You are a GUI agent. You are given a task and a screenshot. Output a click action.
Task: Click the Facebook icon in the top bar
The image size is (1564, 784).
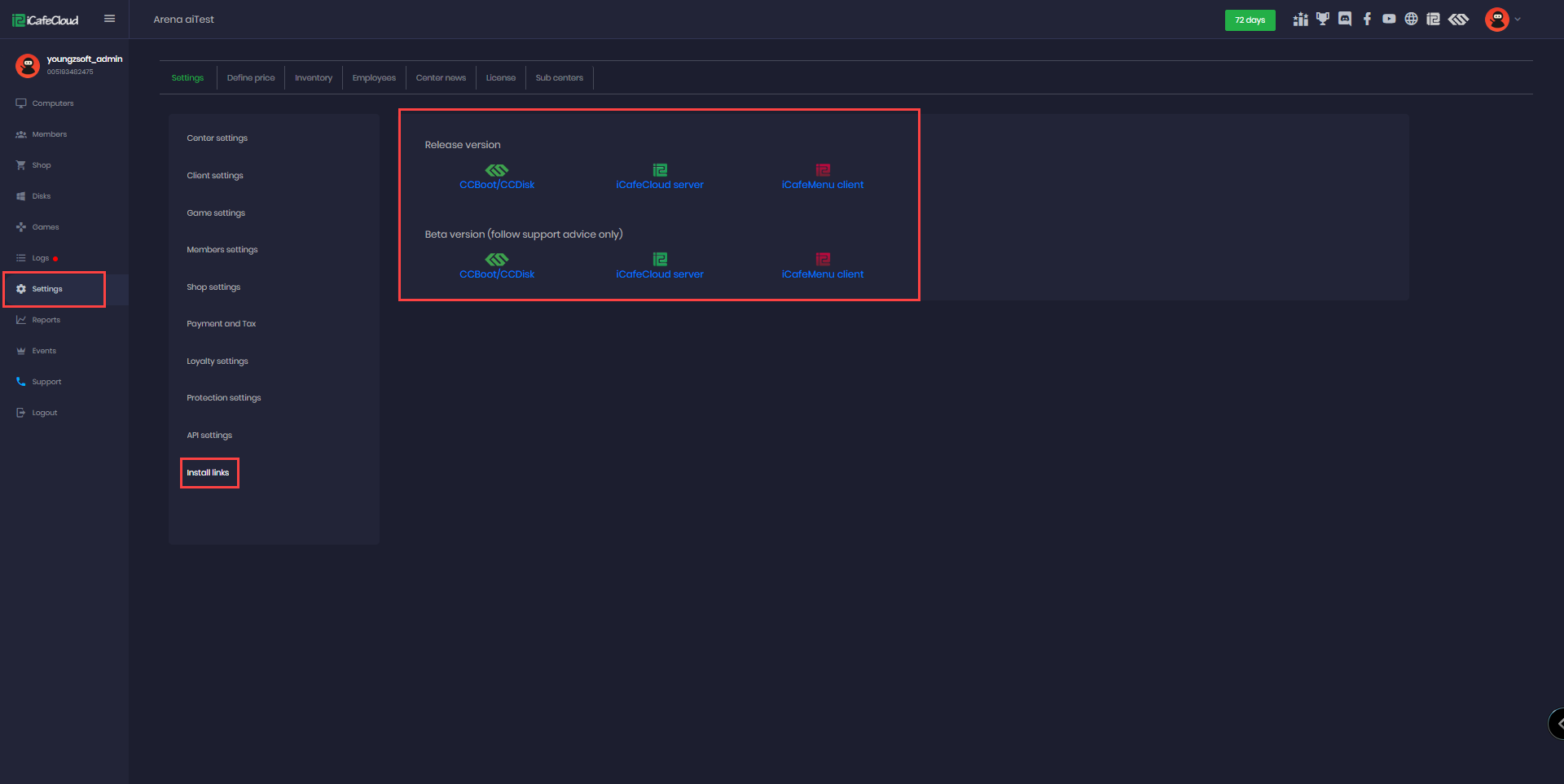[1367, 20]
